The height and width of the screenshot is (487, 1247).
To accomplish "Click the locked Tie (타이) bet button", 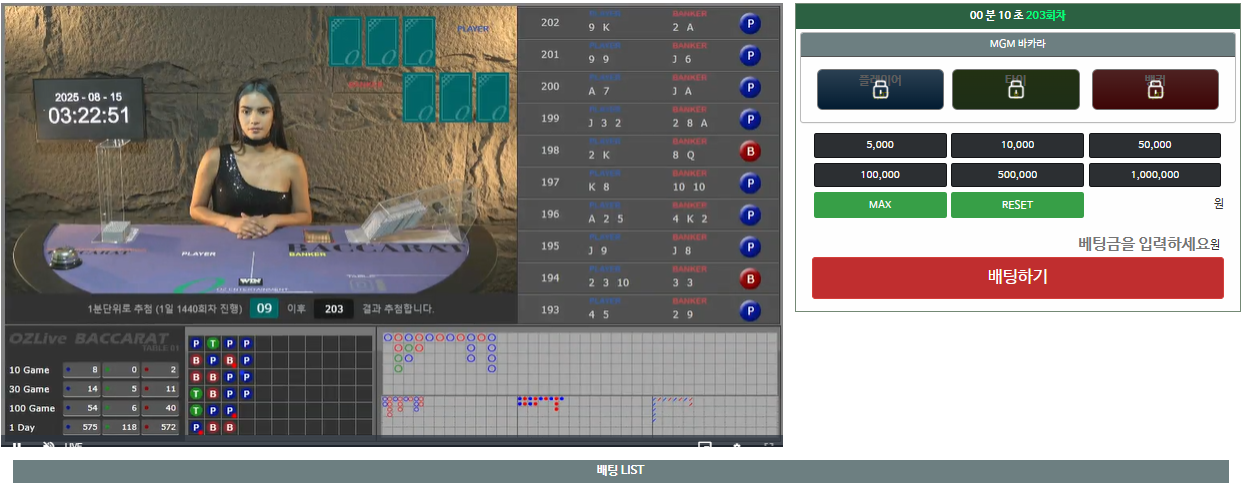I will tap(1015, 89).
